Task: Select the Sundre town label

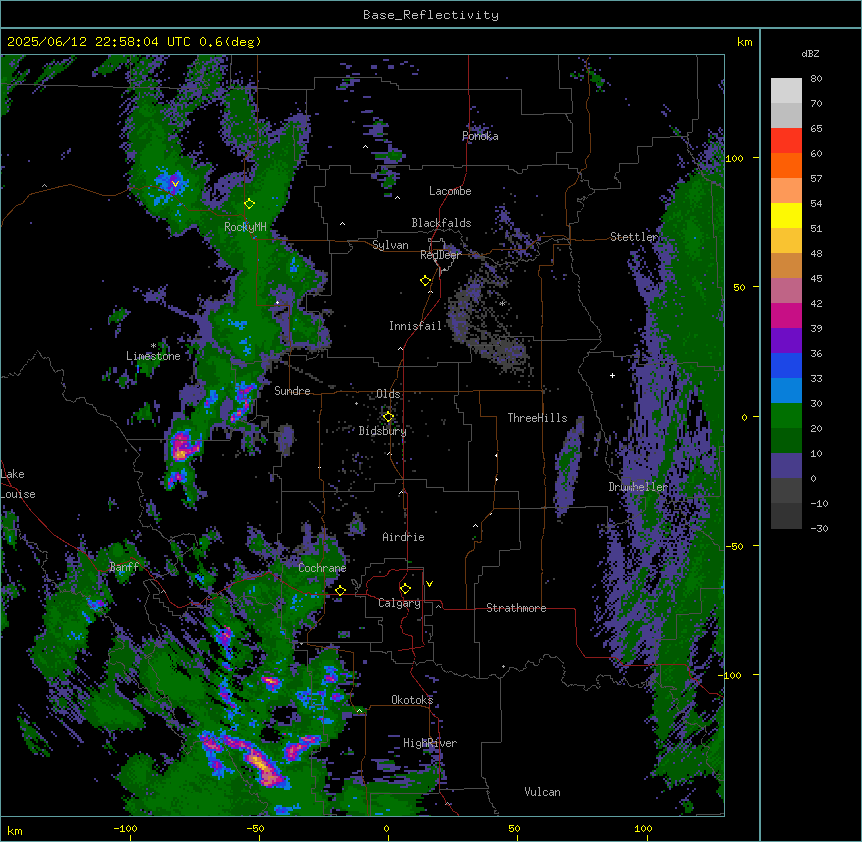Action: click(x=292, y=391)
